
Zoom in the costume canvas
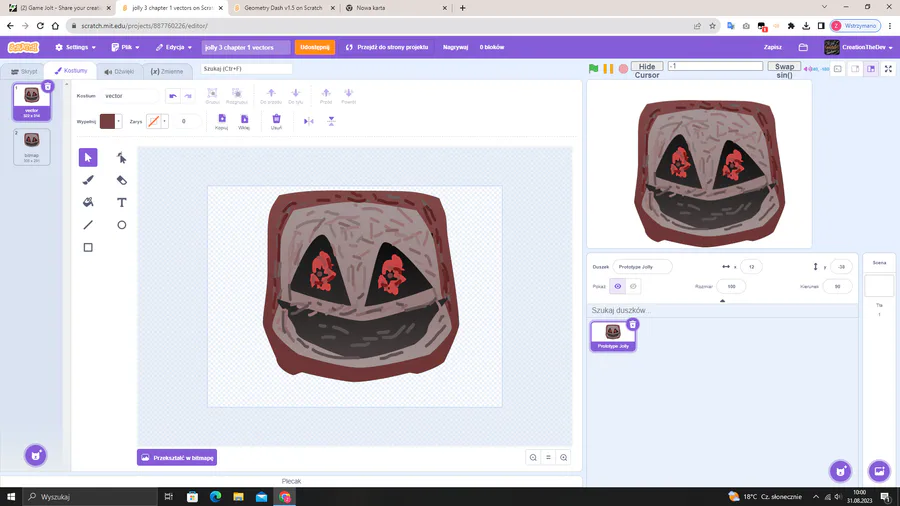click(x=564, y=457)
